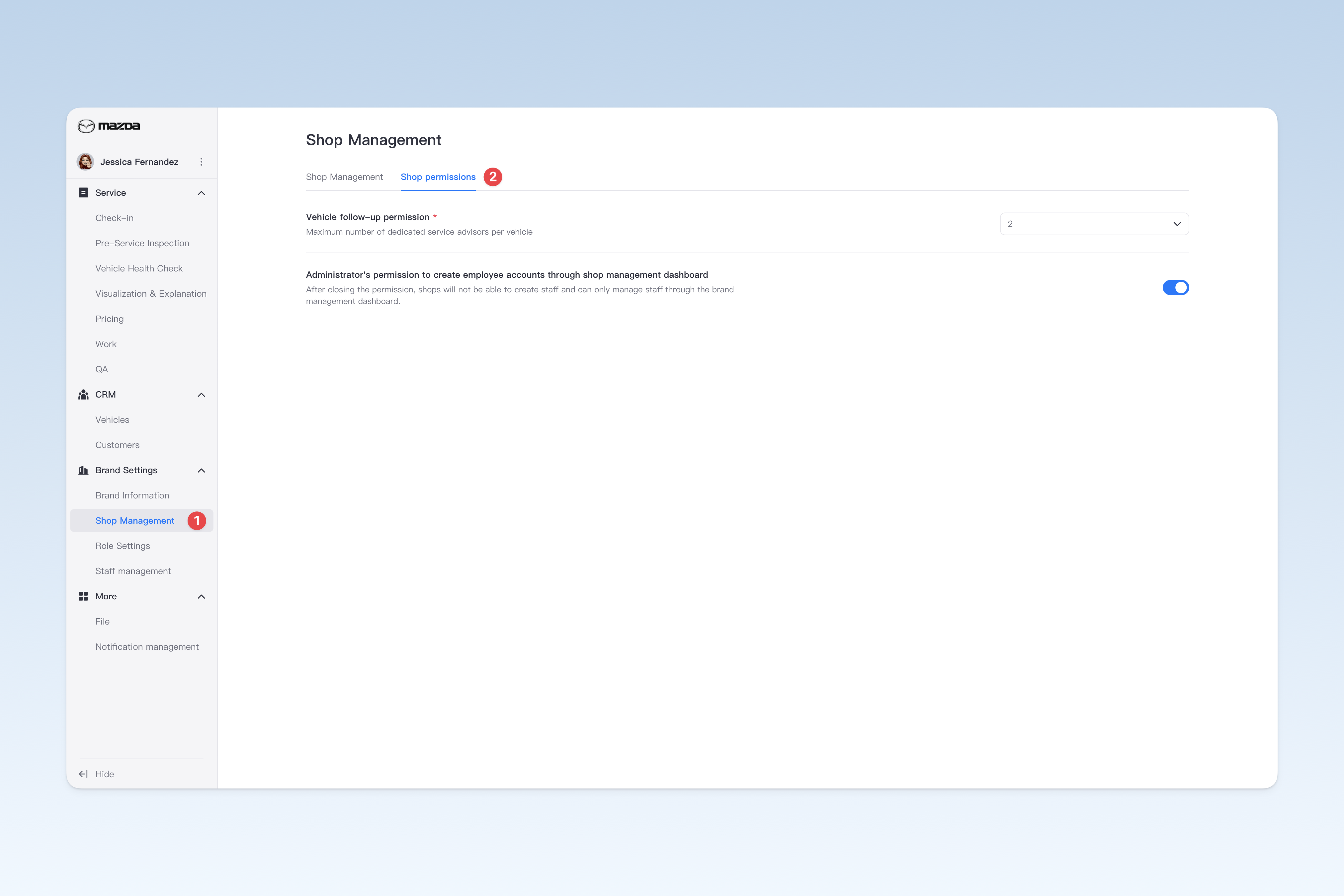The image size is (1344, 896).
Task: Collapse the More section chevron
Action: 201,597
